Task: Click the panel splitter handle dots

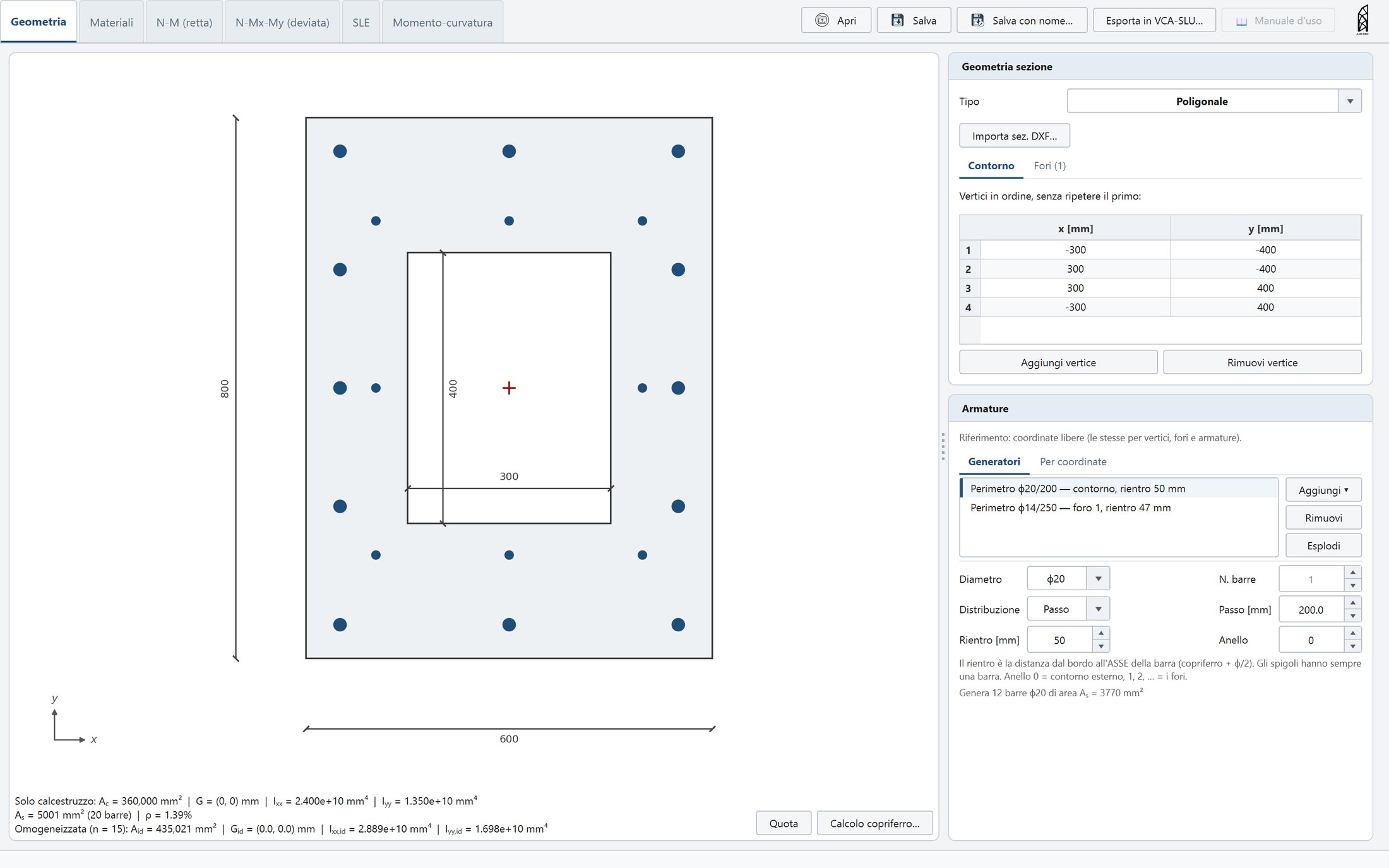Action: (x=943, y=446)
